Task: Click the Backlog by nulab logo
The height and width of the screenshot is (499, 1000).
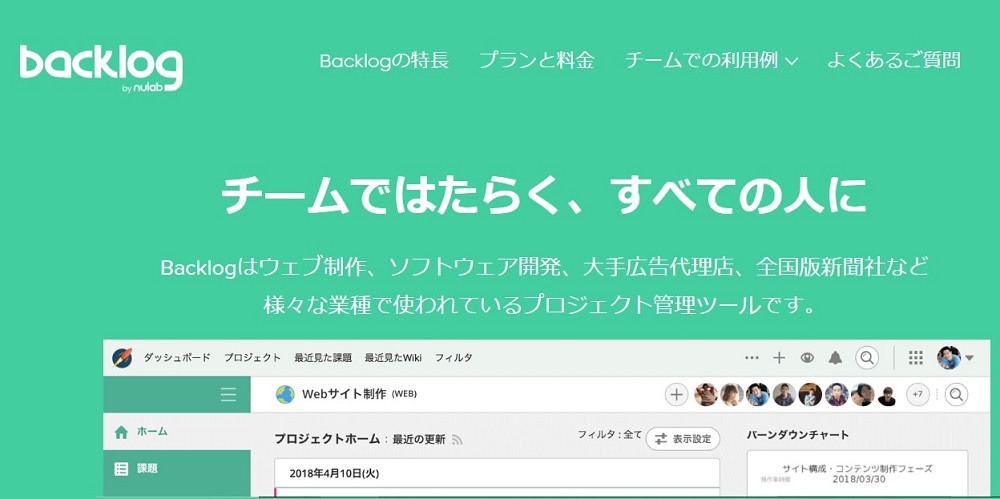Action: (x=101, y=69)
